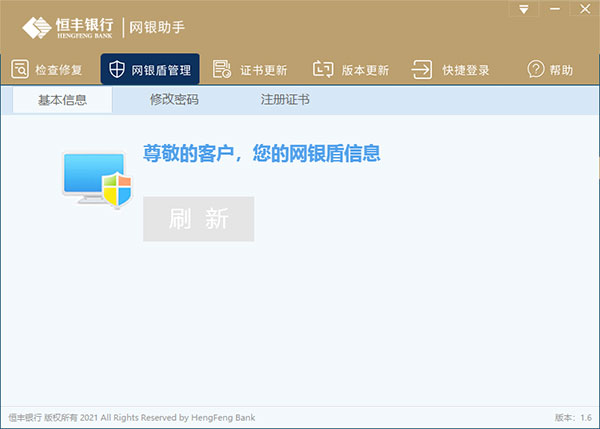Click the 证书更新 certificate icon
The width and height of the screenshot is (600, 429).
pyautogui.click(x=222, y=69)
